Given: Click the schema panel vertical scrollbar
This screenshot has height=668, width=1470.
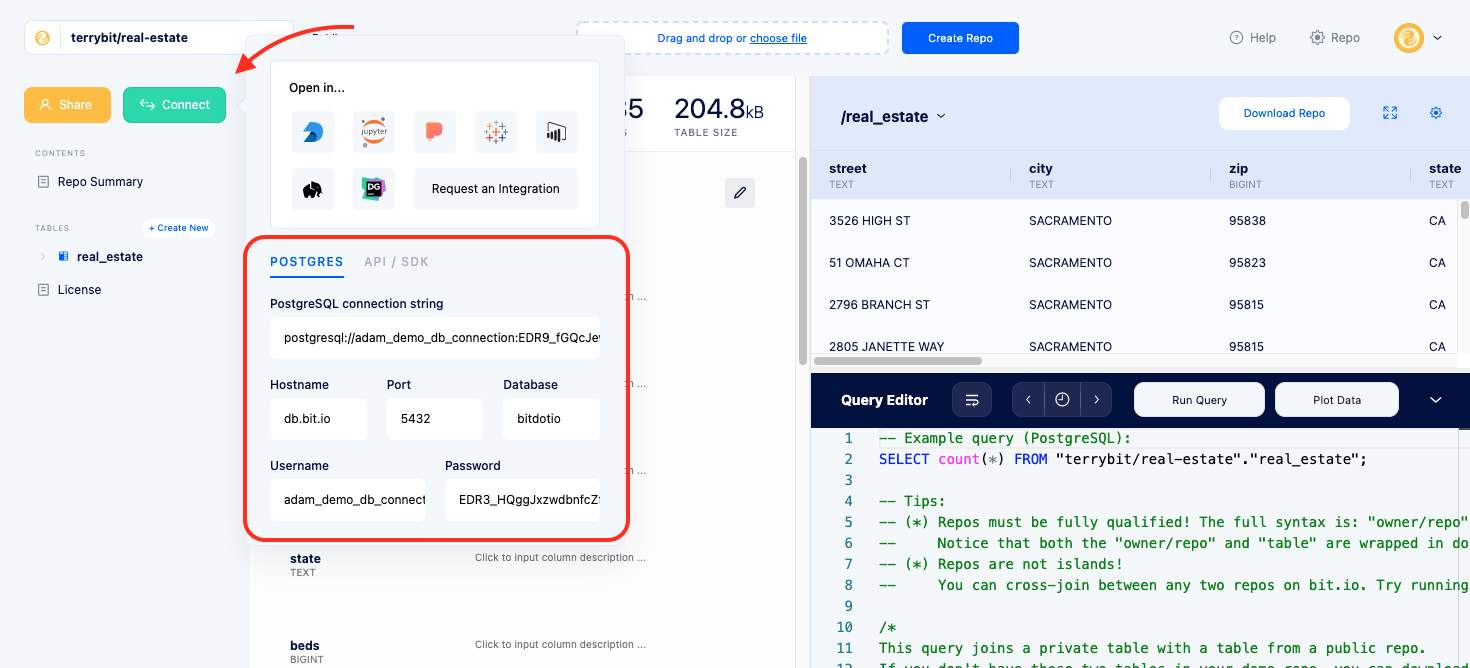Looking at the screenshot, I should coord(802,260).
